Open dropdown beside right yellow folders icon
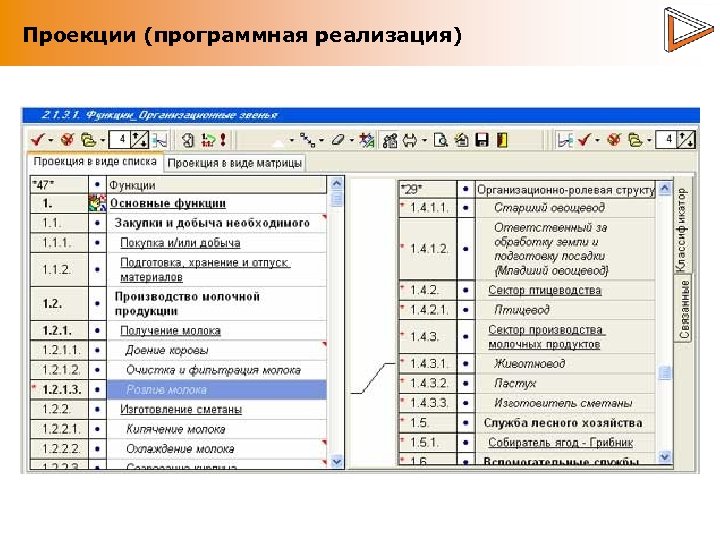The image size is (720, 540). point(649,140)
